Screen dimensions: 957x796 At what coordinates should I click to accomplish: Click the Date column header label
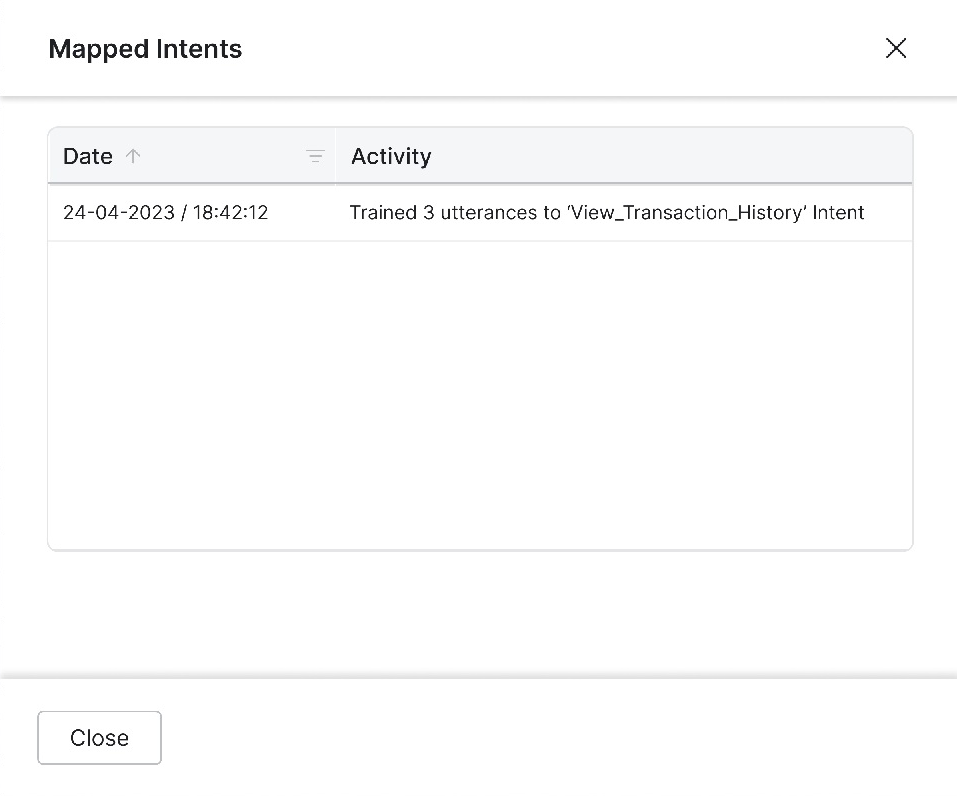click(88, 156)
